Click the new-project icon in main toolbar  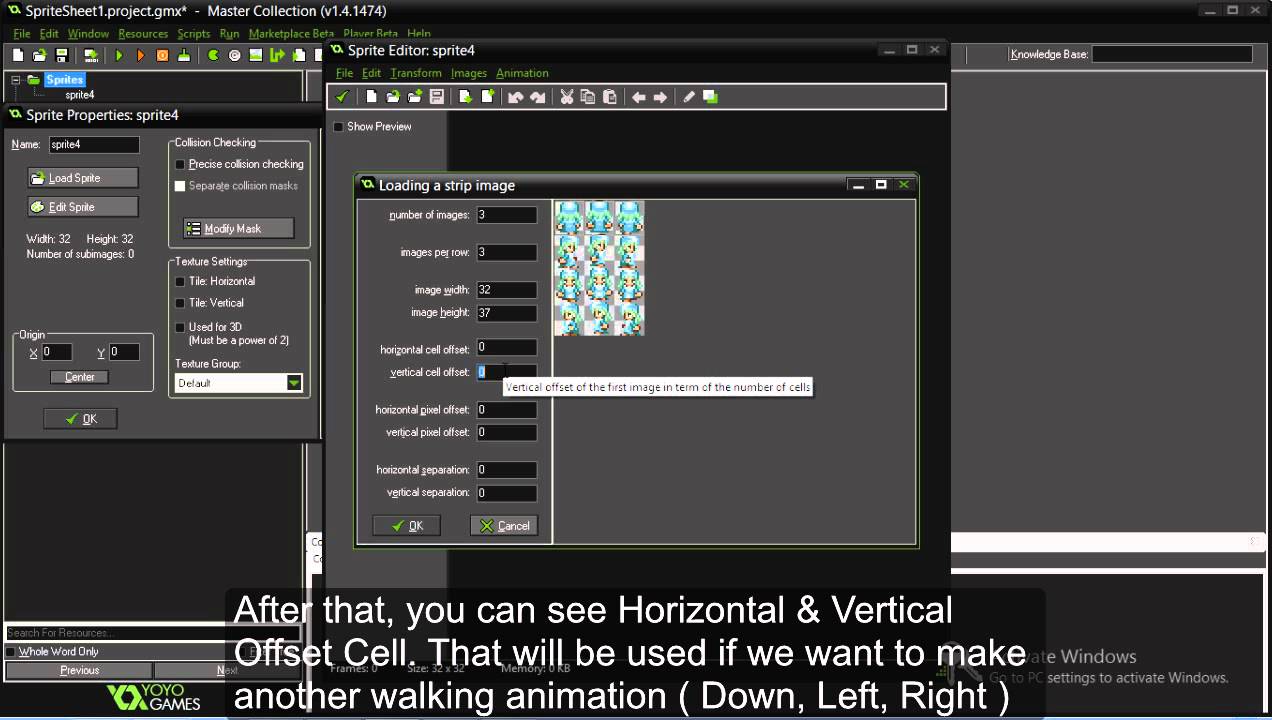18,55
